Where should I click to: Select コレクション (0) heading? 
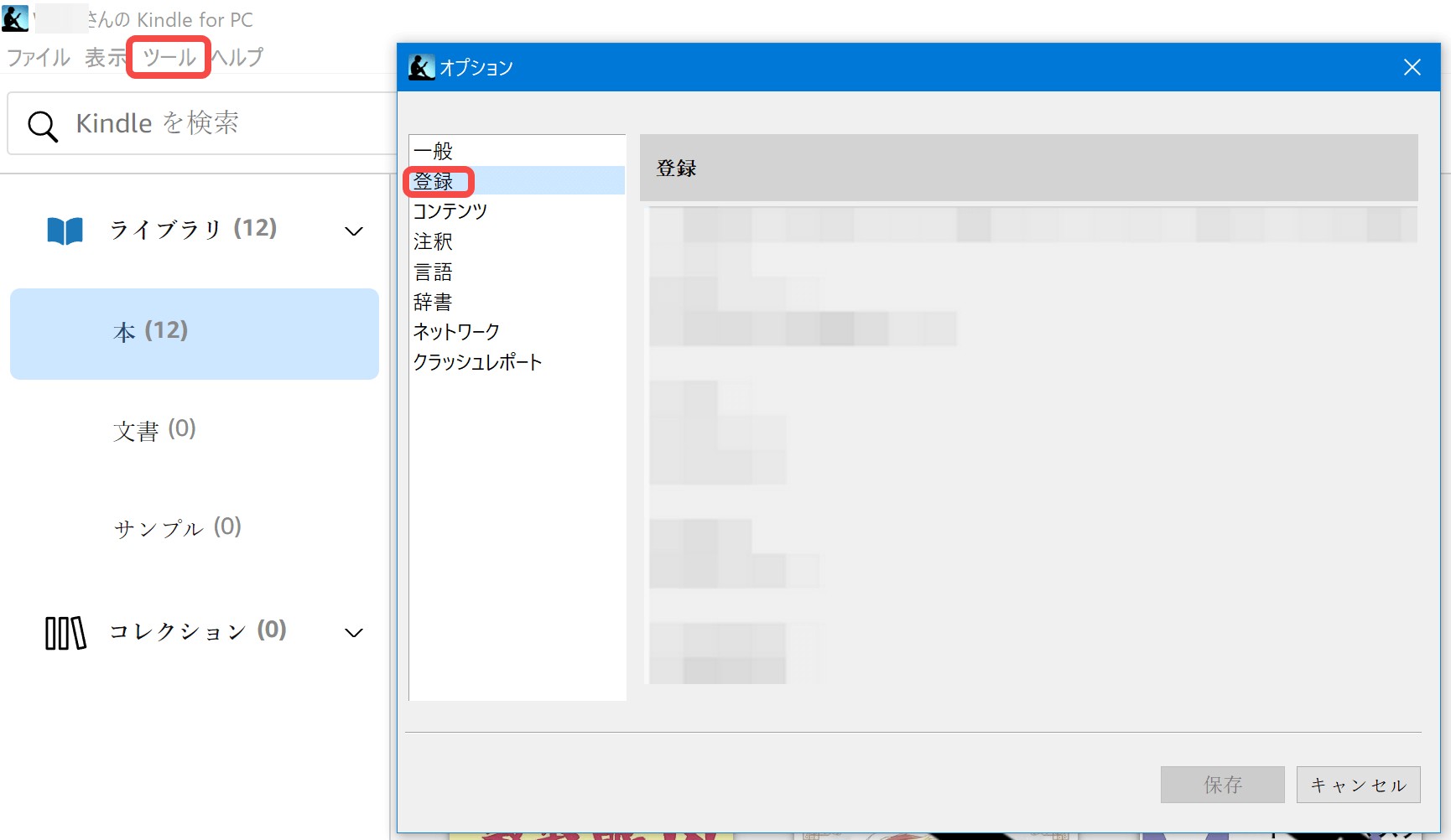pos(198,630)
